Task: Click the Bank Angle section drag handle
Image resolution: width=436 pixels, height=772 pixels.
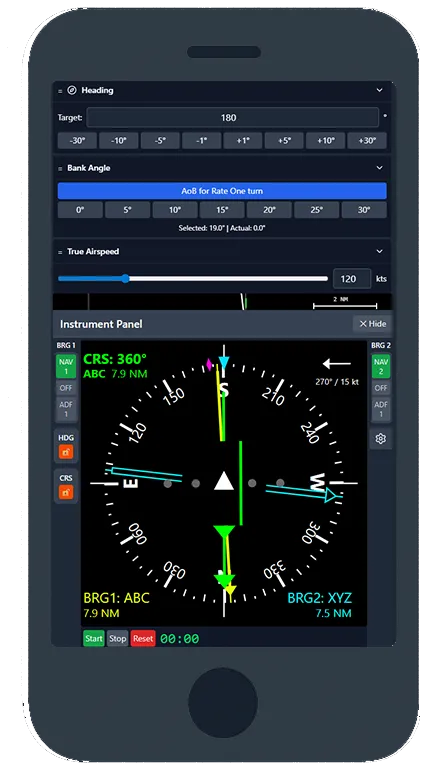Action: click(x=61, y=168)
